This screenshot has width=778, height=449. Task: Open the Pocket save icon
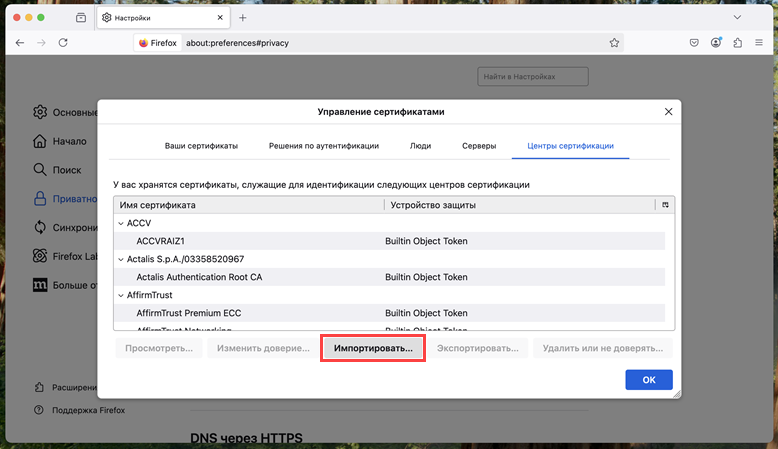[x=694, y=43]
